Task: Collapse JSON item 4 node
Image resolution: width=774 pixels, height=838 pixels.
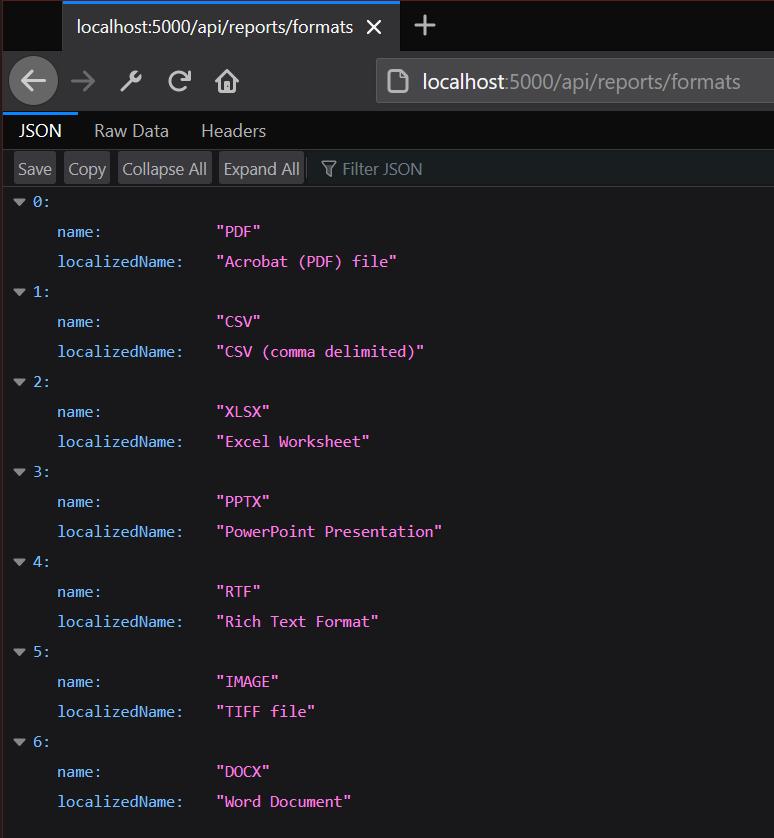Action: [x=19, y=562]
